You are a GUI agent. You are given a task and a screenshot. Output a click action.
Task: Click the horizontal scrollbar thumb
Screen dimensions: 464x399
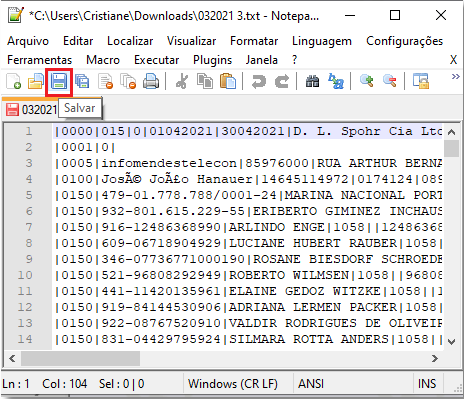(80, 358)
